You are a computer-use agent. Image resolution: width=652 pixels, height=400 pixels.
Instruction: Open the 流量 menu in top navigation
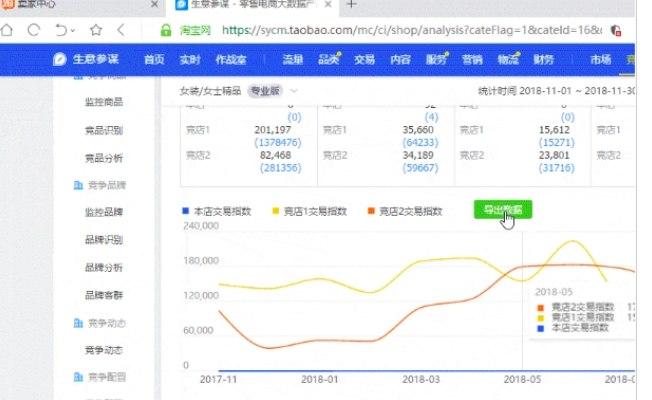tap(292, 59)
